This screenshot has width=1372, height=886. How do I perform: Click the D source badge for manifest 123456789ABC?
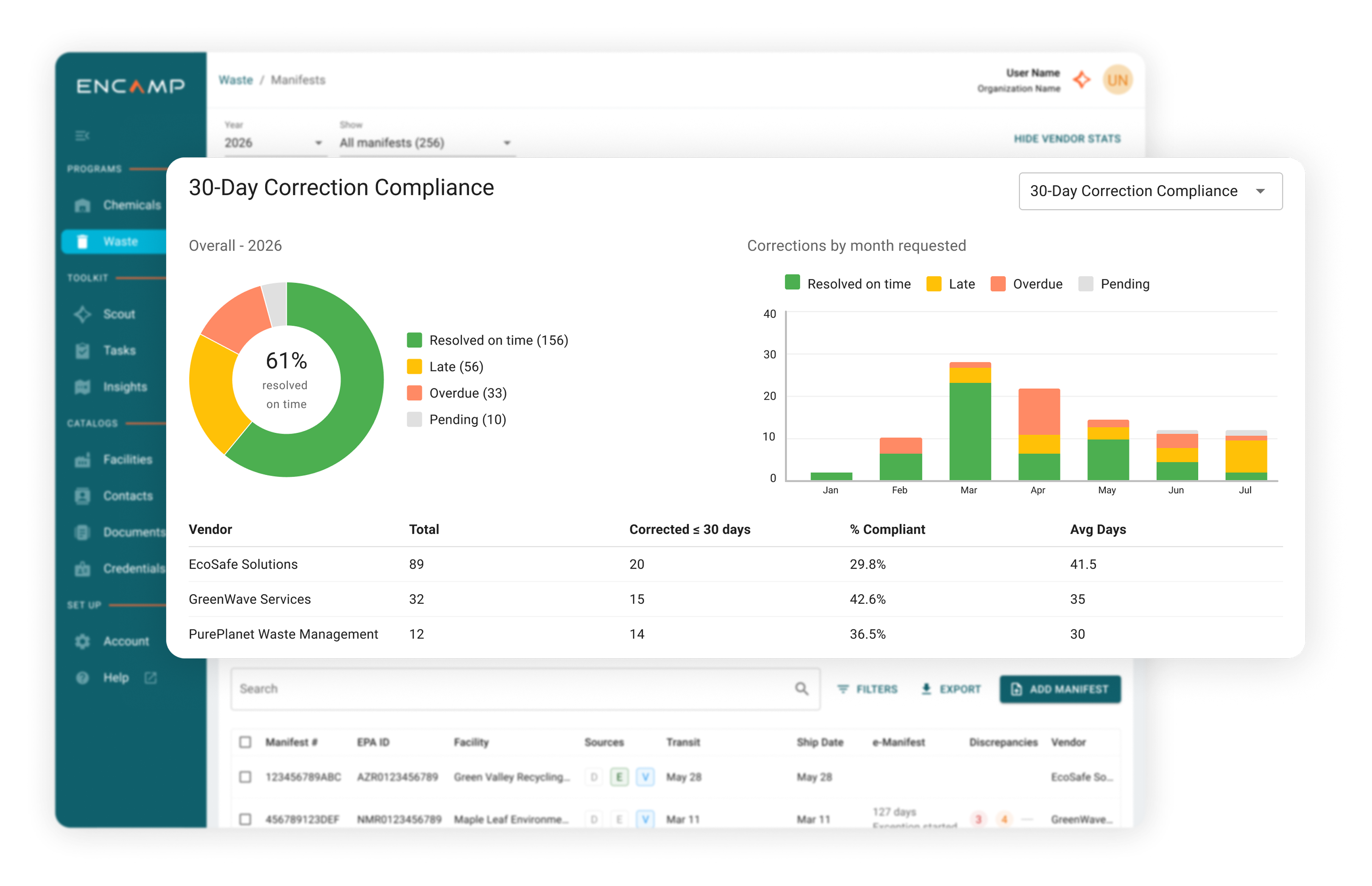[594, 777]
